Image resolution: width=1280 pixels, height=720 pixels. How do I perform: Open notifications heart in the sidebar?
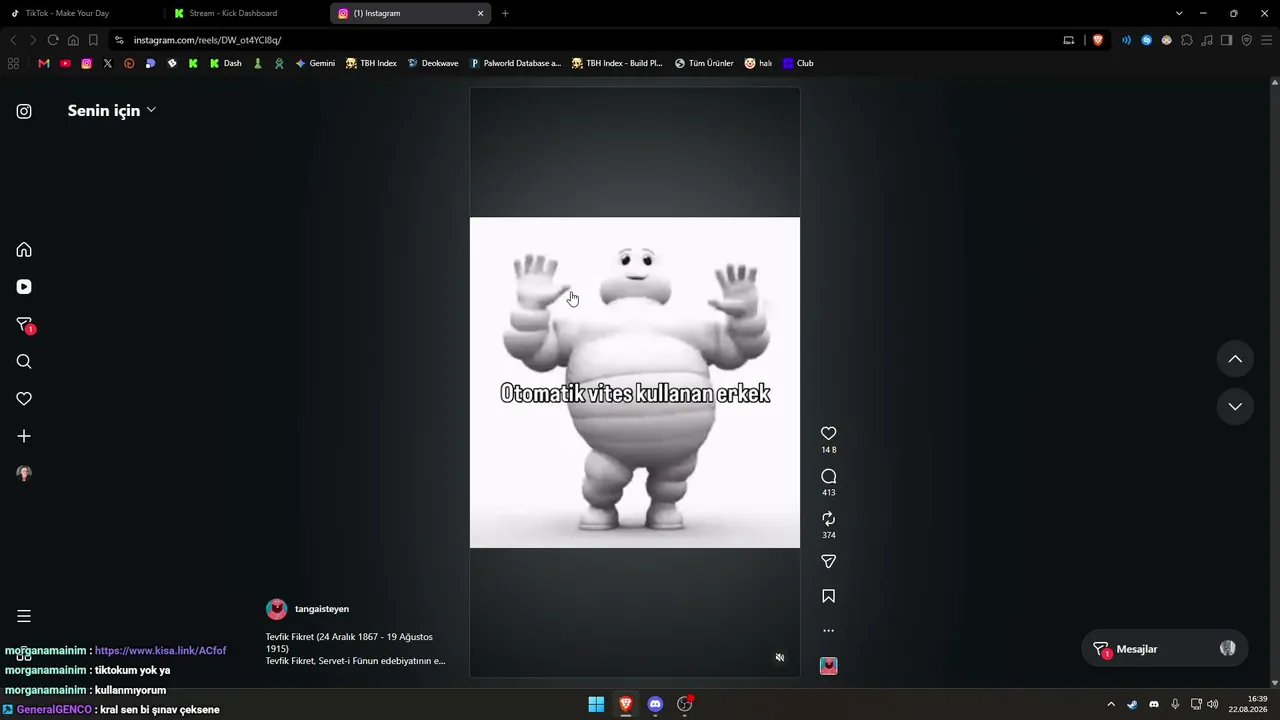(x=24, y=398)
